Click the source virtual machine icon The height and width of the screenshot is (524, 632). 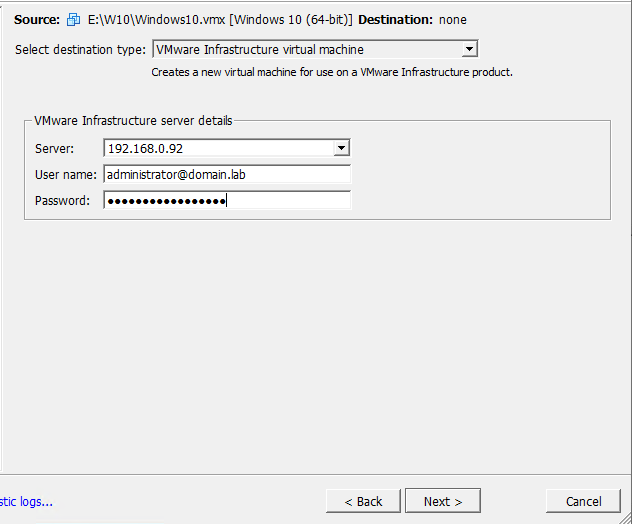73,19
